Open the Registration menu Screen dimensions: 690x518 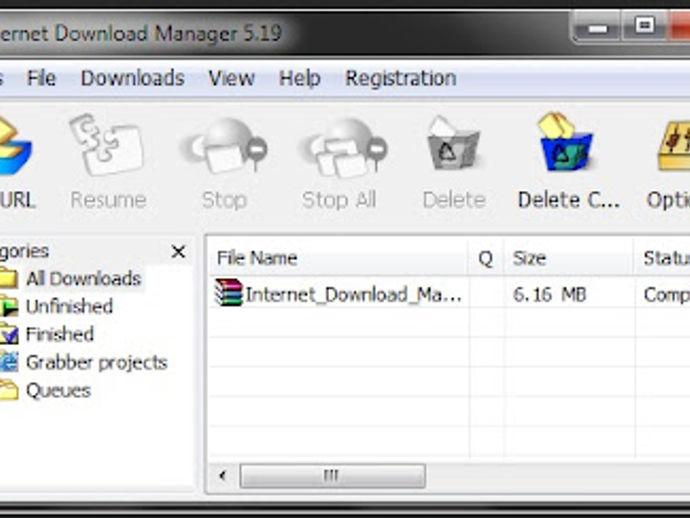pyautogui.click(x=401, y=78)
